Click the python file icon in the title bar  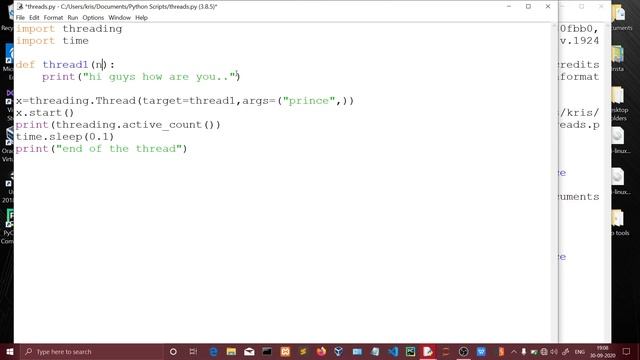[x=20, y=6]
